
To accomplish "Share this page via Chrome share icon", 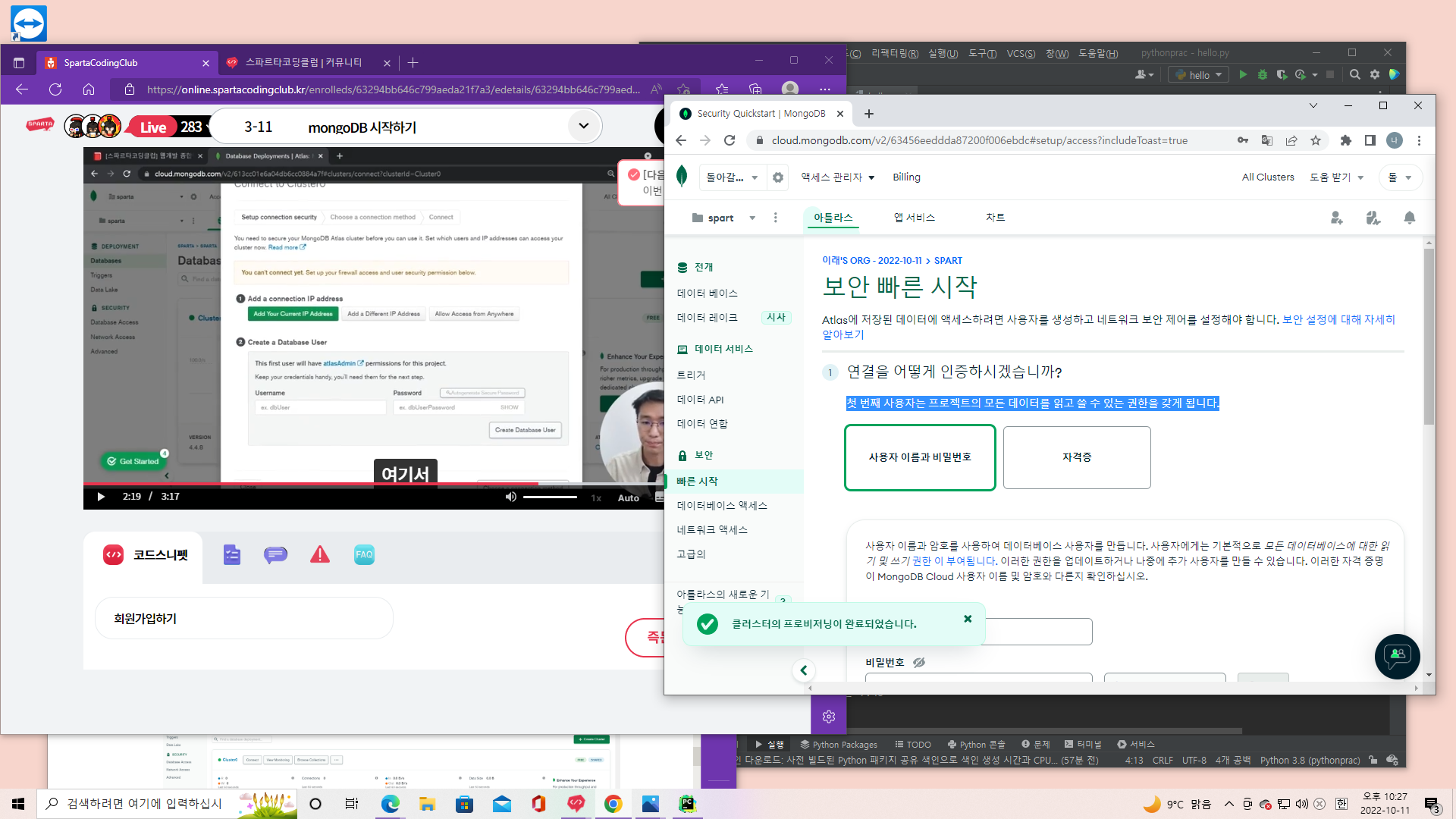I will click(x=1291, y=140).
